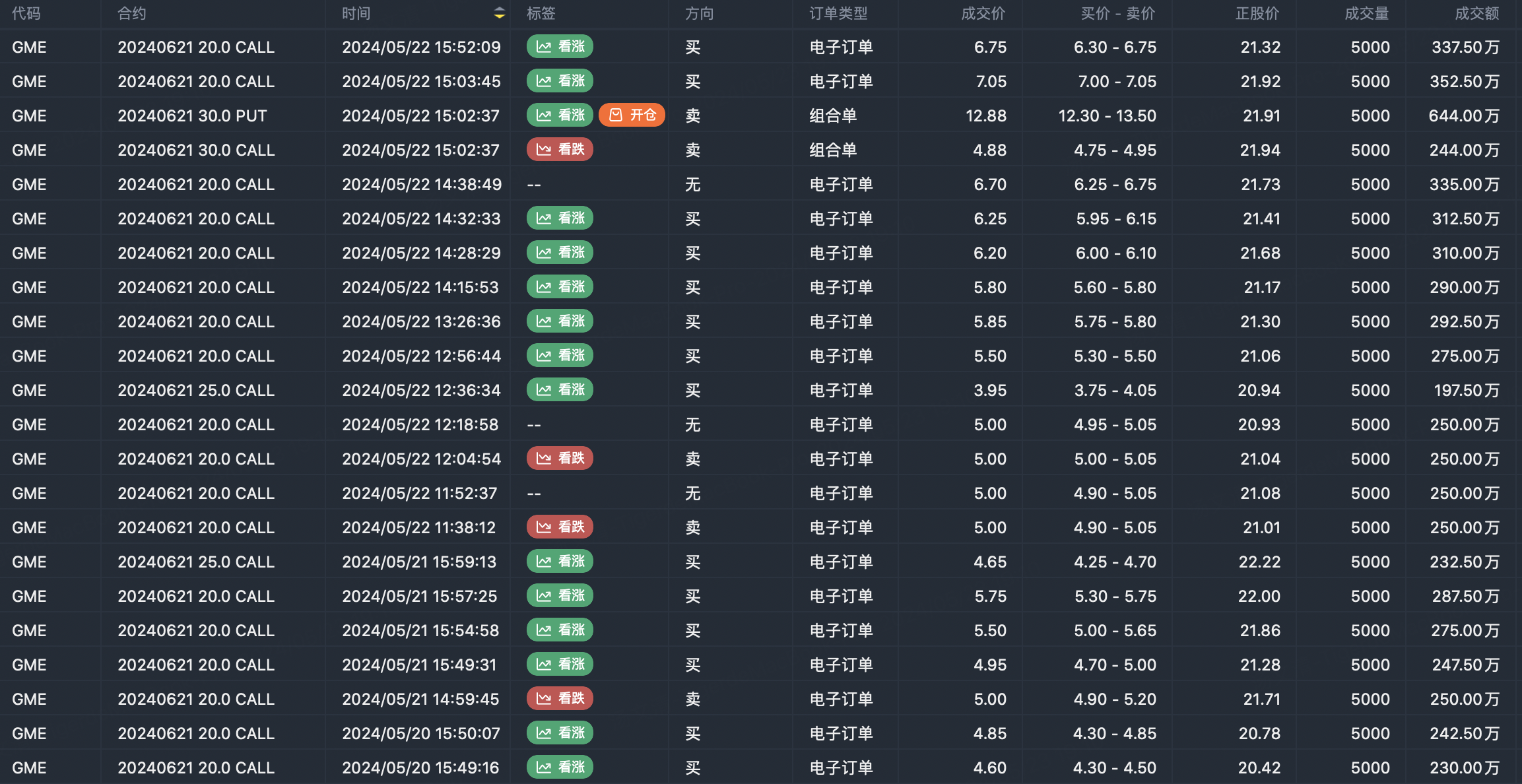
Task: Click the 成交额 column header
Action: [1477, 13]
